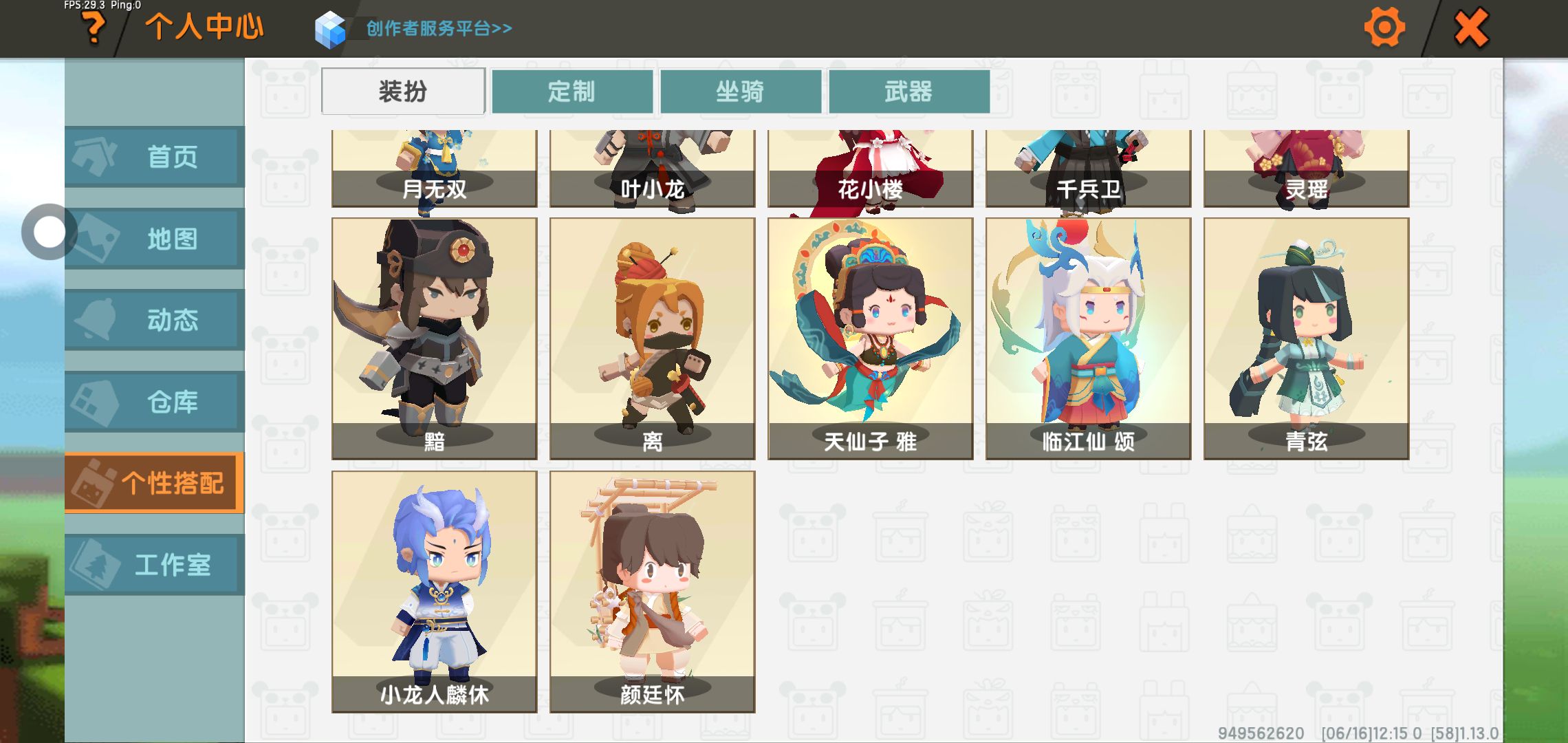
Task: Switch to the 定制 tab
Action: 571,91
